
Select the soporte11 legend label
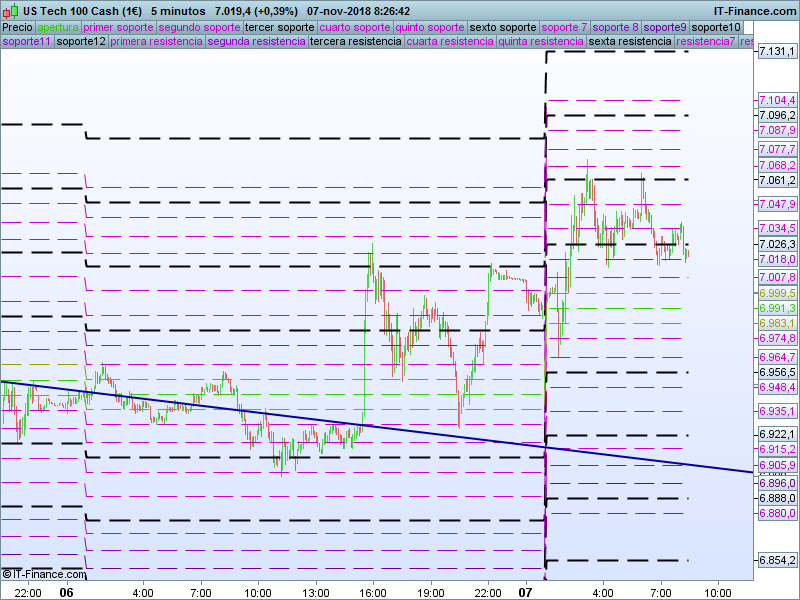click(x=27, y=41)
